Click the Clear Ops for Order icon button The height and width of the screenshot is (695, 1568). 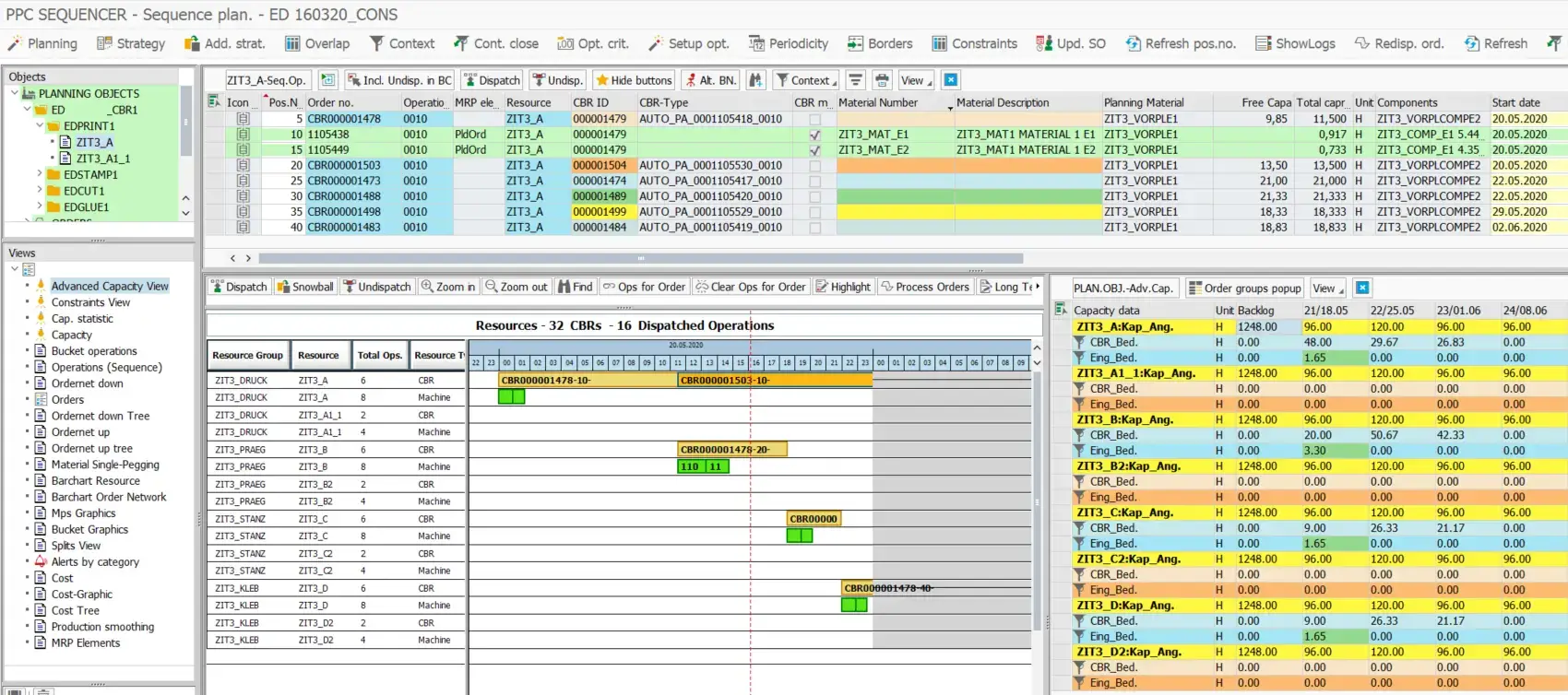751,287
